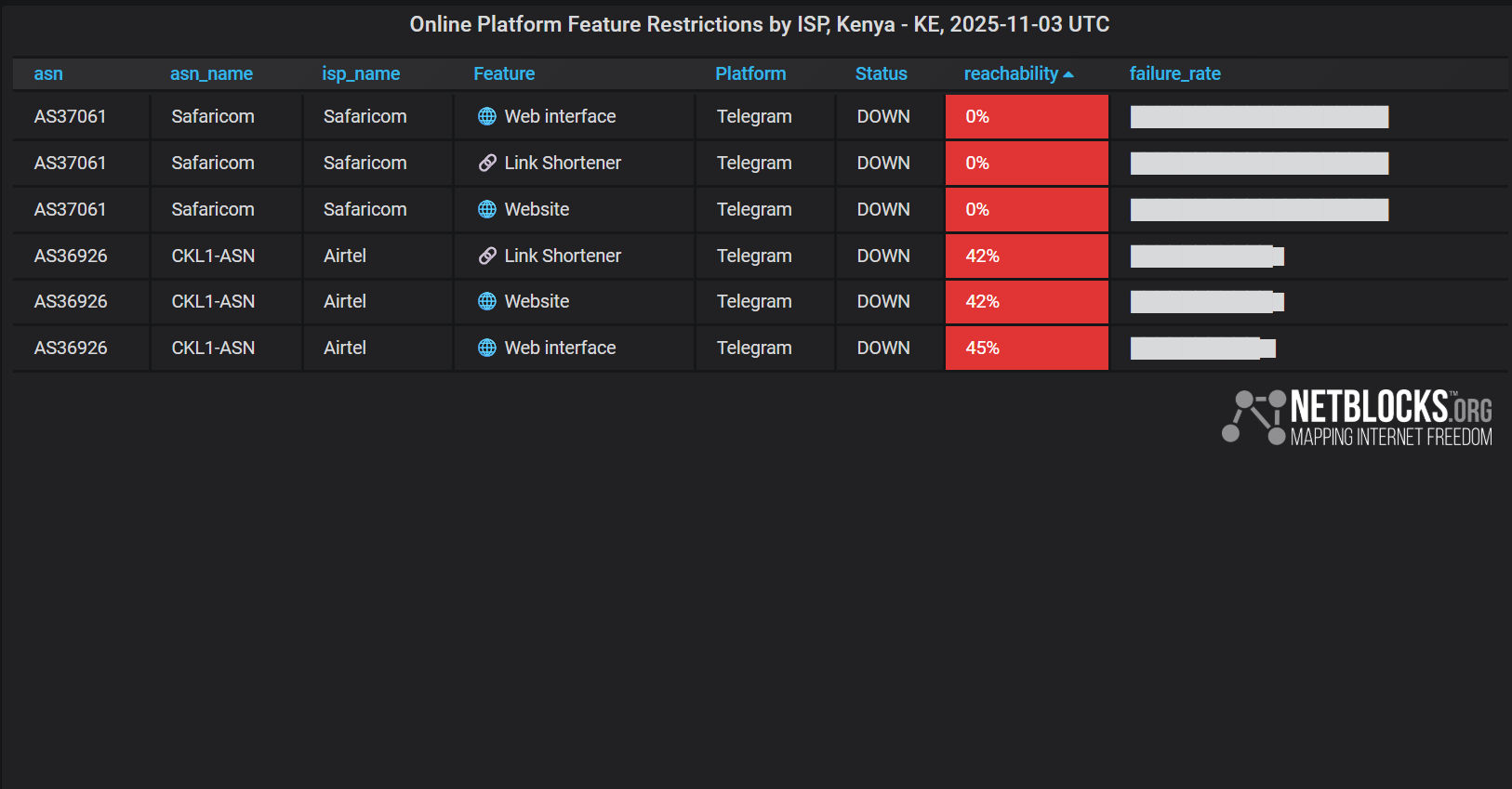Sort table by asn column header
The image size is (1512, 789).
point(48,73)
